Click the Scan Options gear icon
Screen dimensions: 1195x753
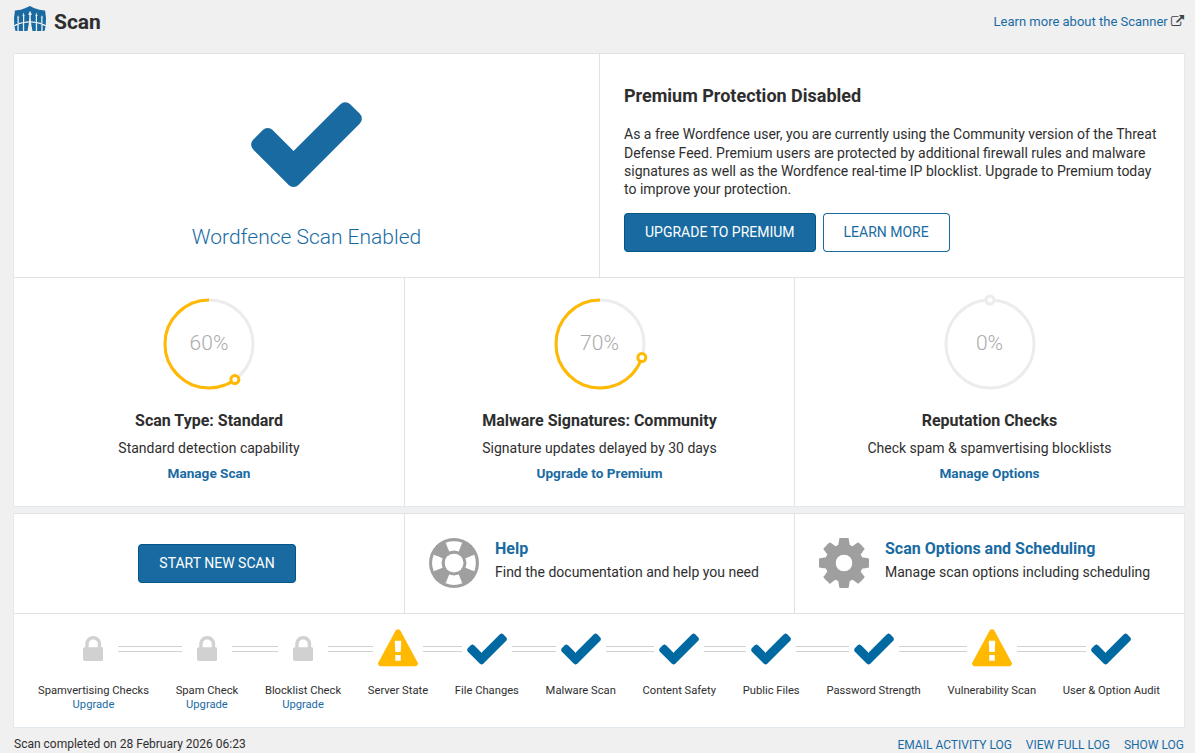(x=843, y=563)
